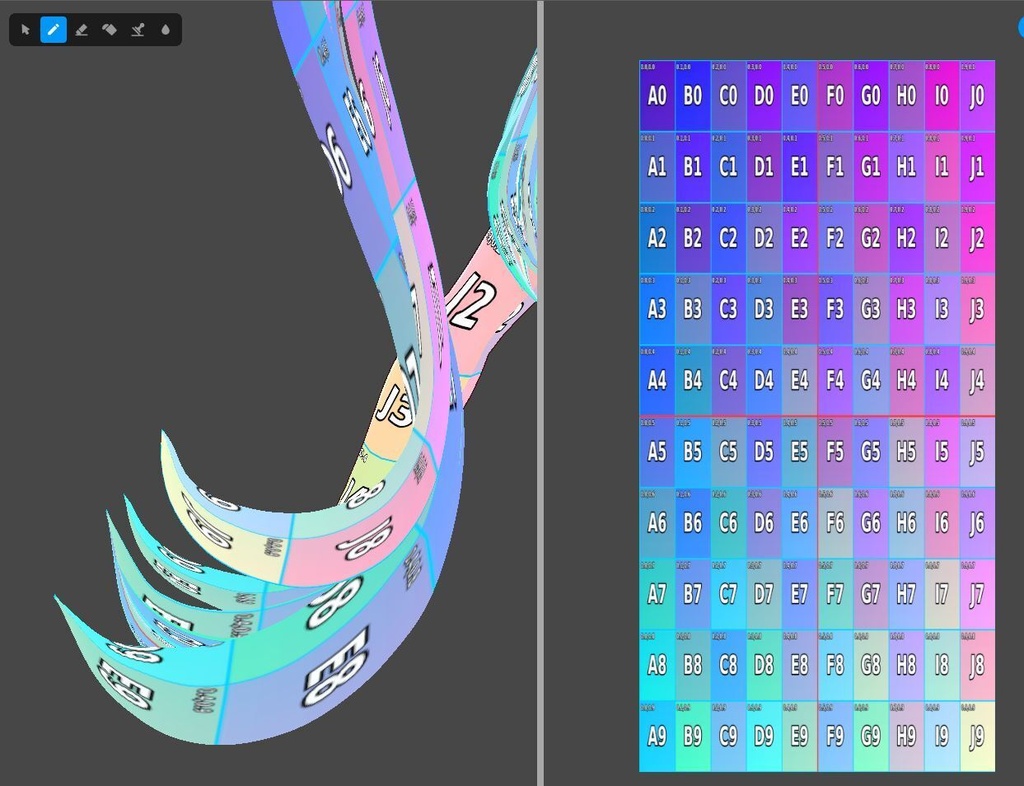Click cell J0 in the UV grid
This screenshot has height=786, width=1024.
coord(977,97)
